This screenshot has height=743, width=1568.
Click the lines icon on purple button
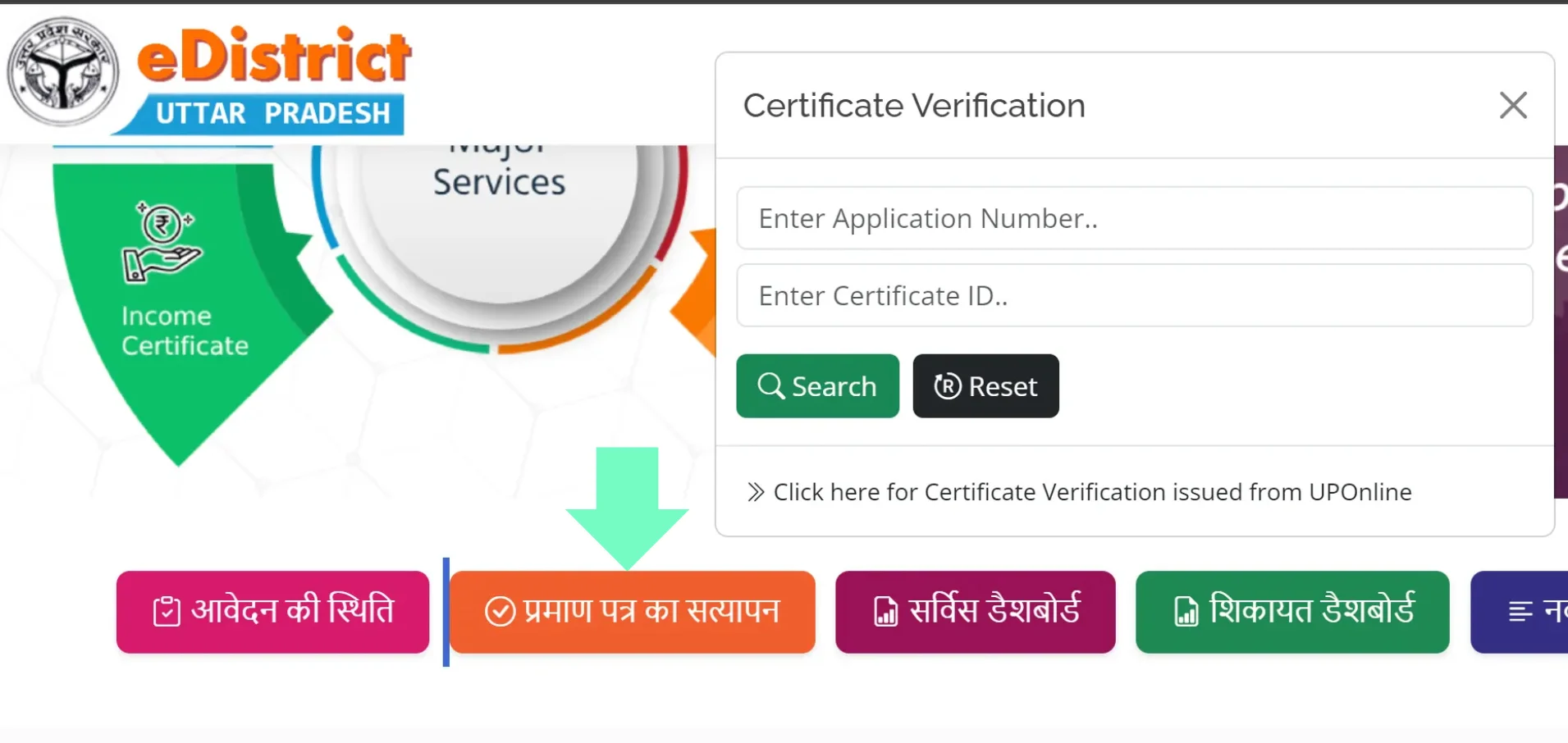pos(1520,612)
